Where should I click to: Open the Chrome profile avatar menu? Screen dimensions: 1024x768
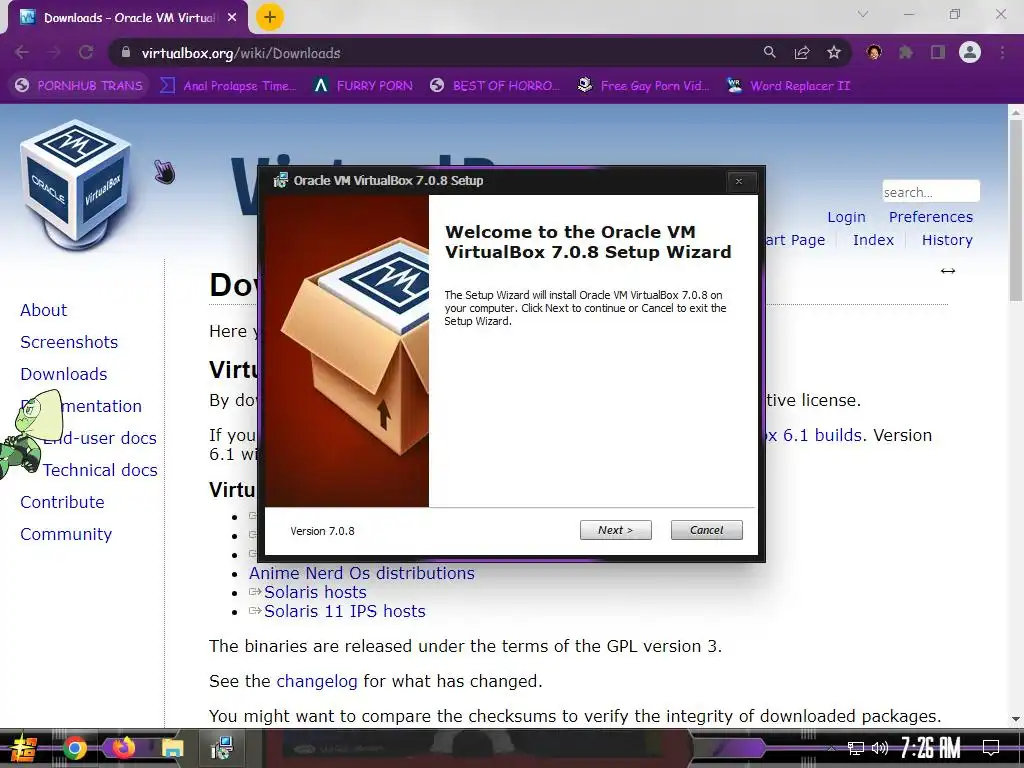pyautogui.click(x=970, y=52)
